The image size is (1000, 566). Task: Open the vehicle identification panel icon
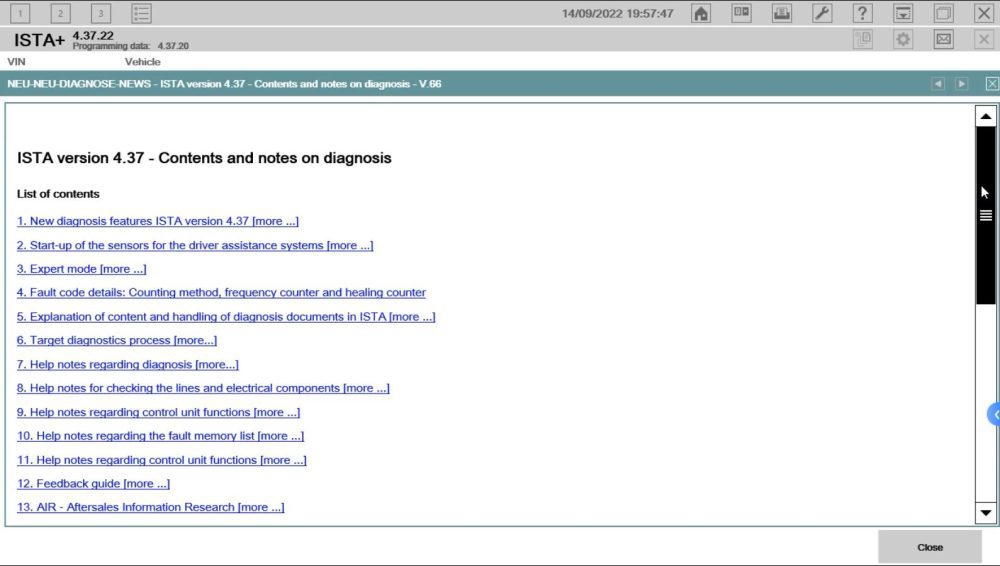point(741,13)
